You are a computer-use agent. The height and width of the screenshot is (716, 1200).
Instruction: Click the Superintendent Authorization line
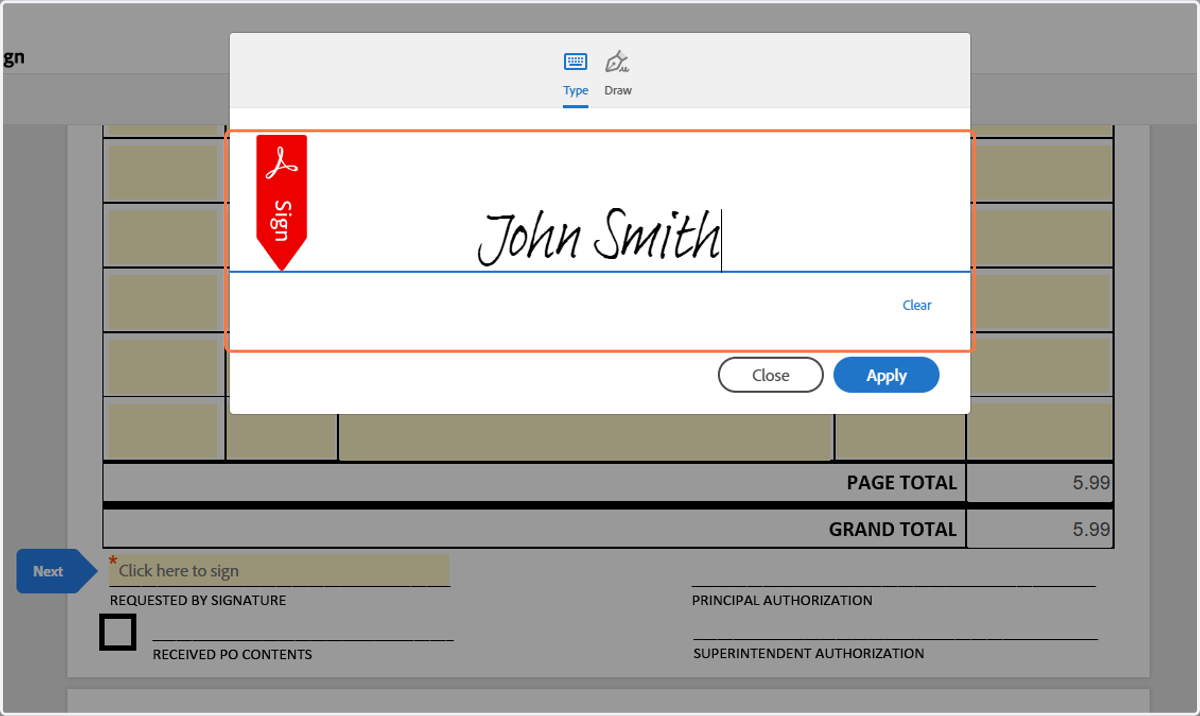pyautogui.click(x=895, y=638)
